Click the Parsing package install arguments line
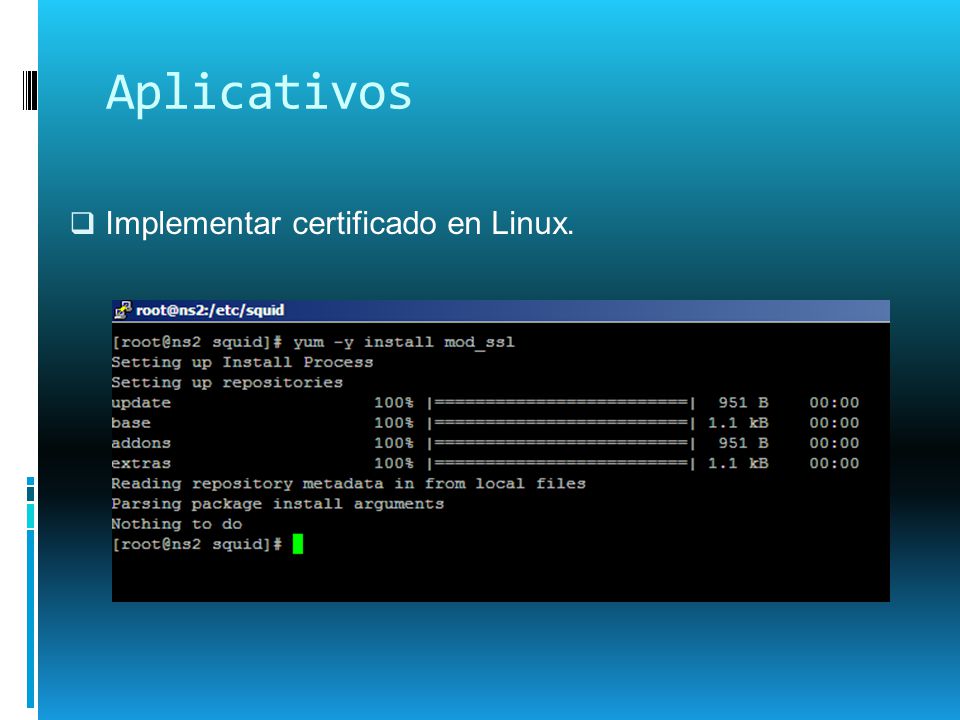The height and width of the screenshot is (720, 960). (278, 504)
